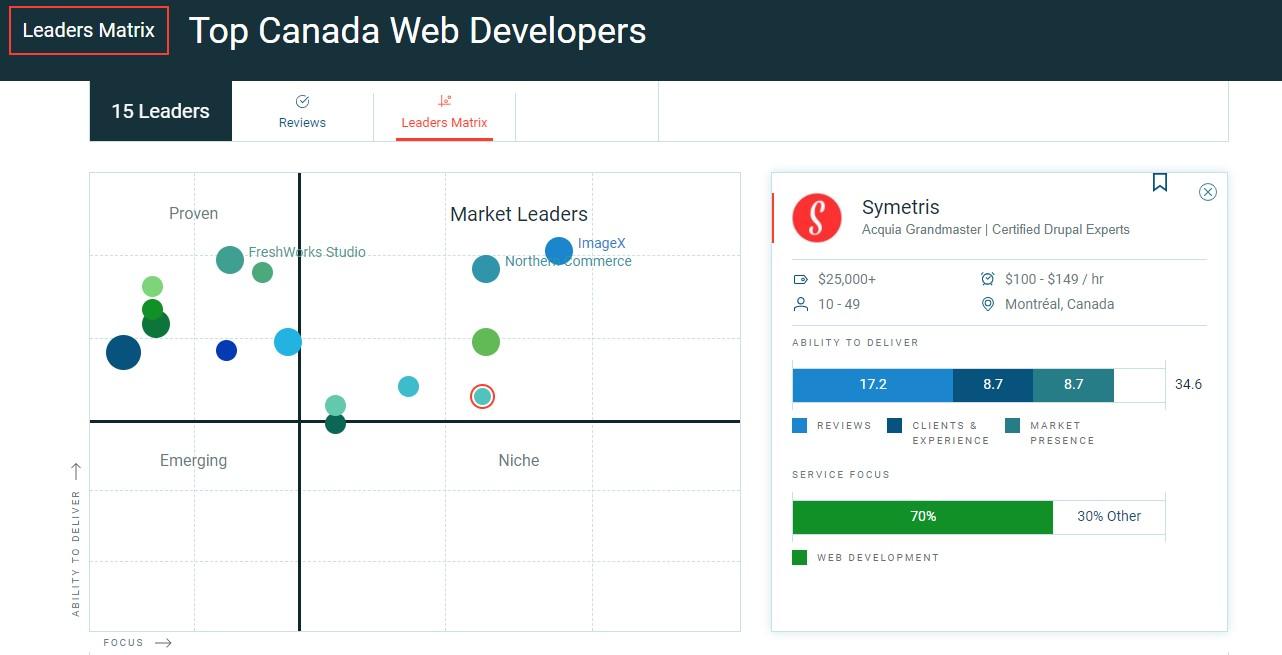The height and width of the screenshot is (655, 1282).
Task: Click the Market Leaders quadrant label
Action: pyautogui.click(x=519, y=214)
